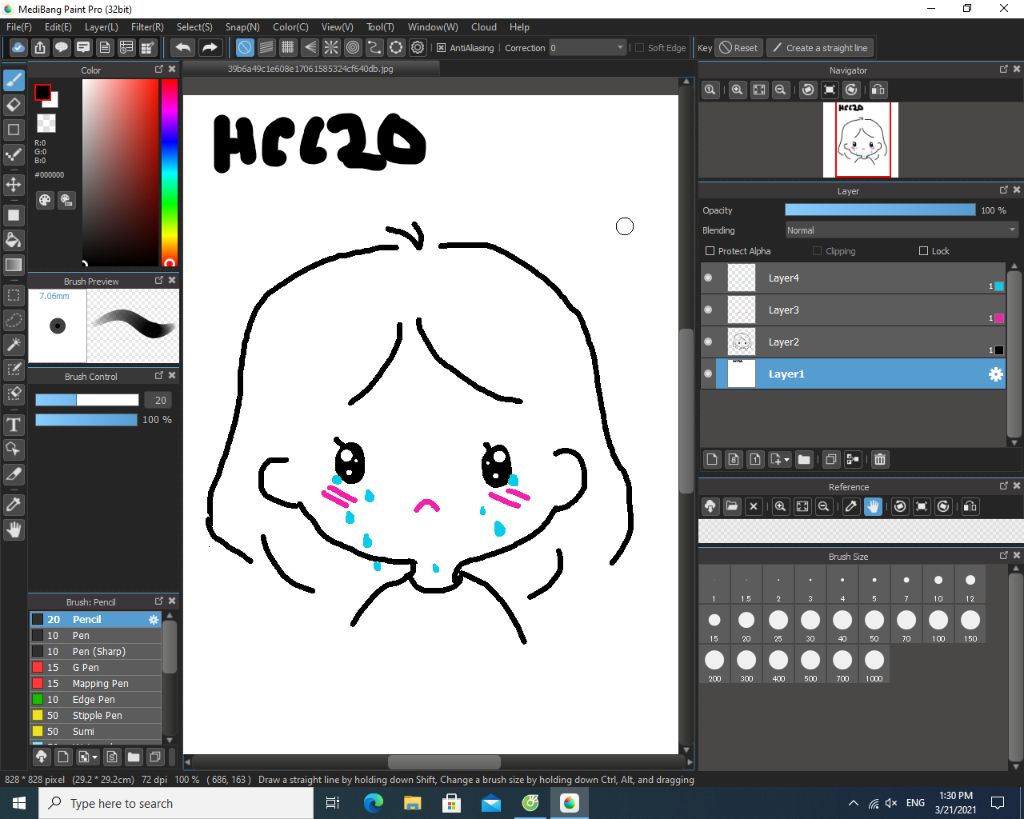
Task: Open an image in Reference panel
Action: (x=731, y=506)
